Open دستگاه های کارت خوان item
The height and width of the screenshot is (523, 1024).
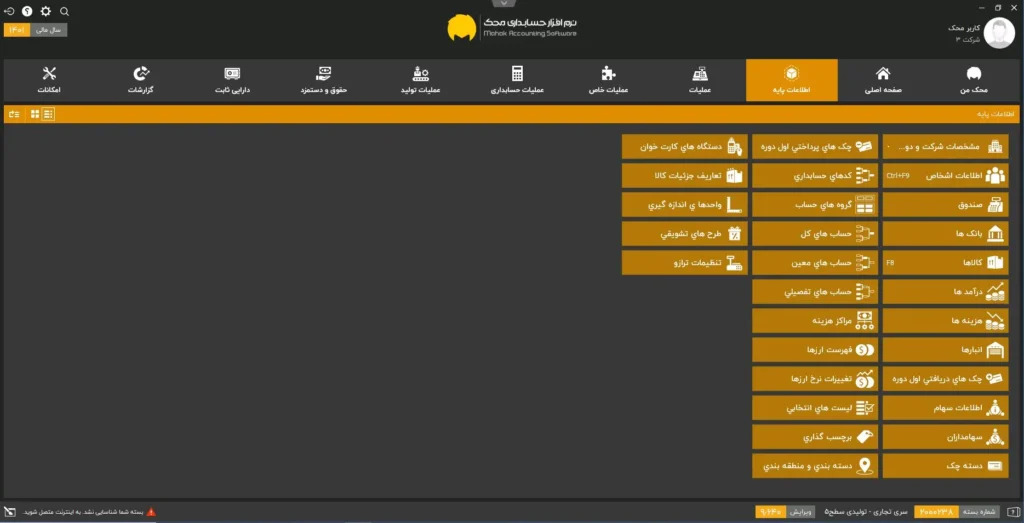click(x=684, y=146)
